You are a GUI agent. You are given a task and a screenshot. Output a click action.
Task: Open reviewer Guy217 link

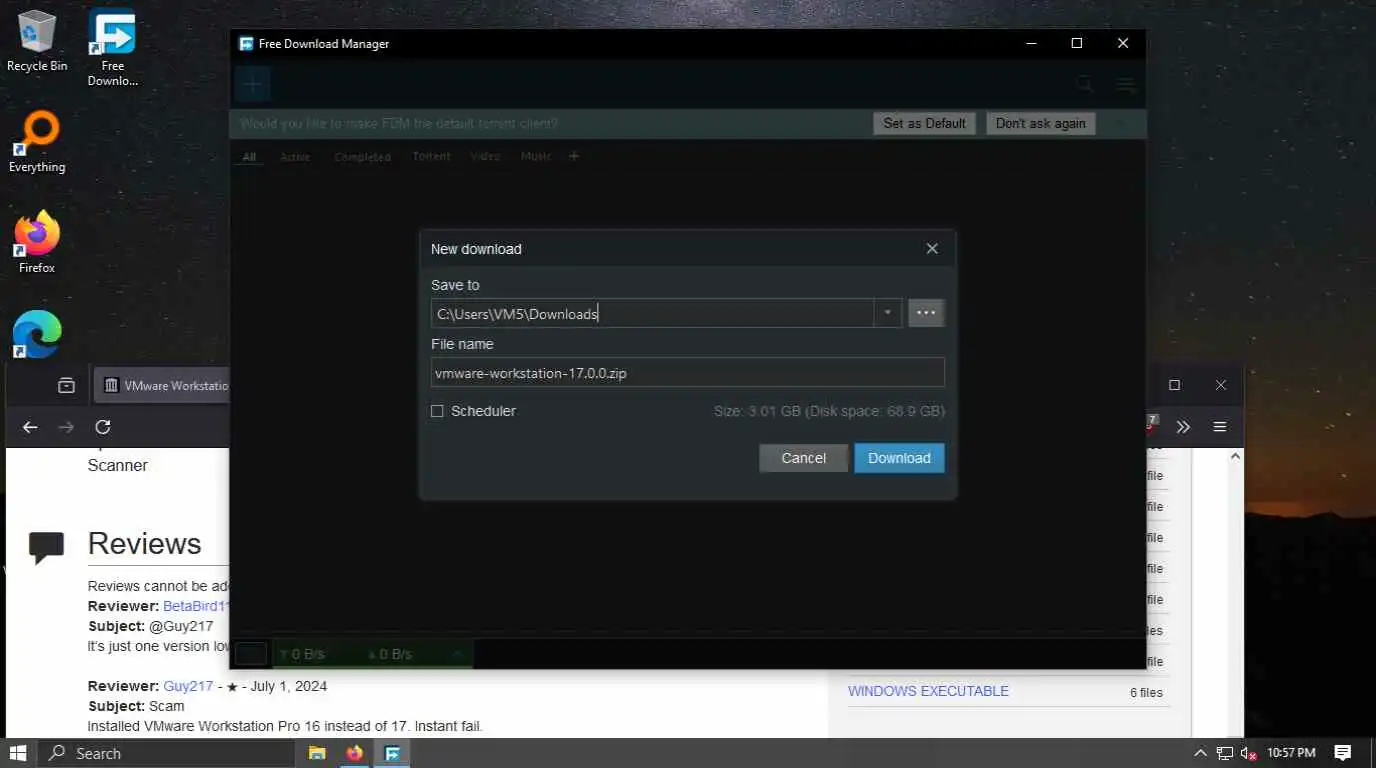coord(188,686)
